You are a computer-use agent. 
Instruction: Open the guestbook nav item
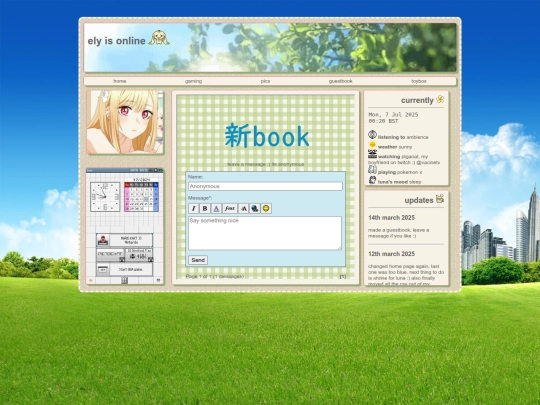pos(341,81)
